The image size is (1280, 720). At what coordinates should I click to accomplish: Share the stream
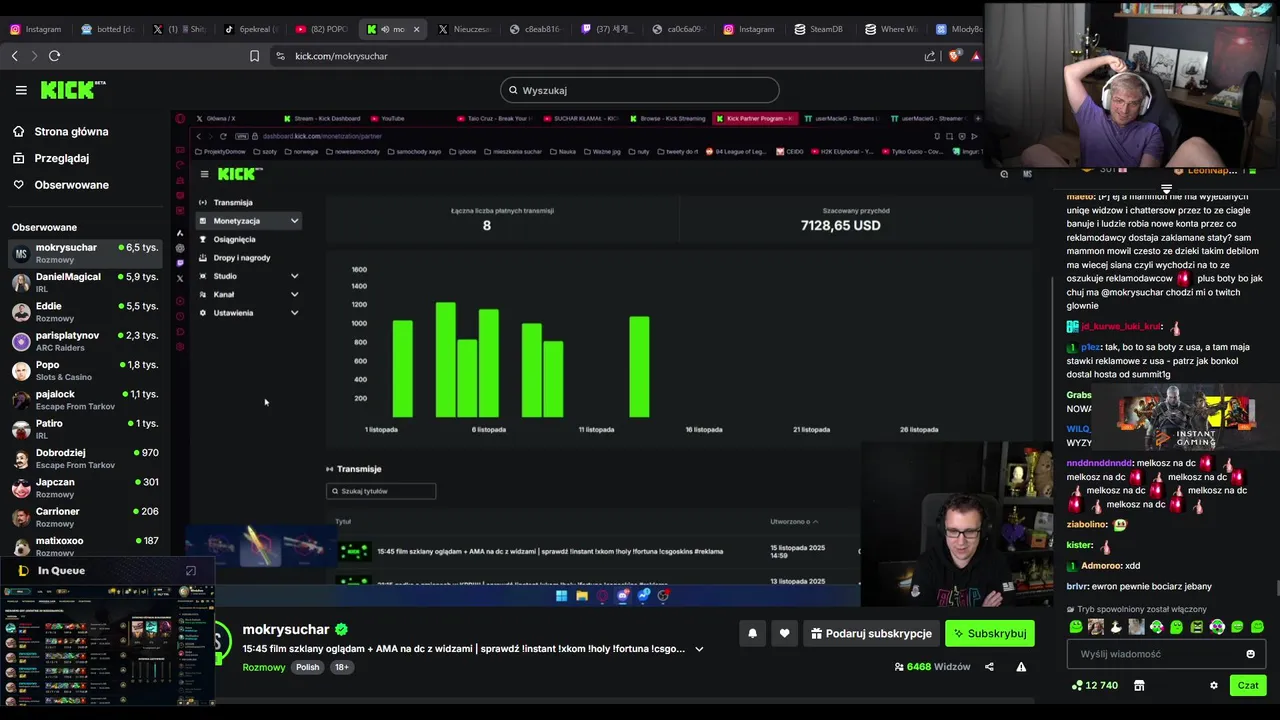click(x=989, y=667)
